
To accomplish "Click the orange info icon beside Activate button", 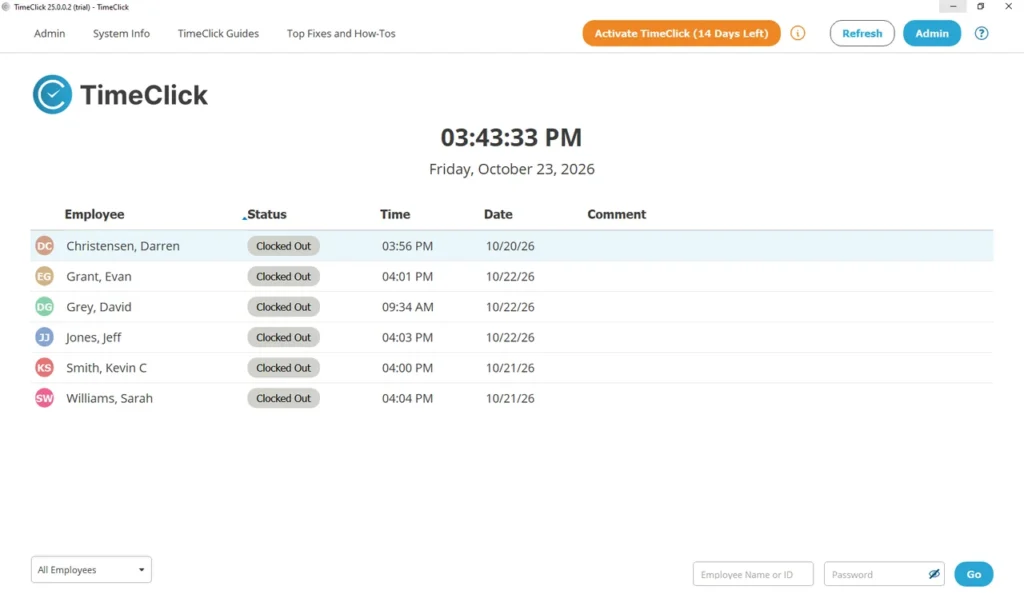I will (797, 33).
